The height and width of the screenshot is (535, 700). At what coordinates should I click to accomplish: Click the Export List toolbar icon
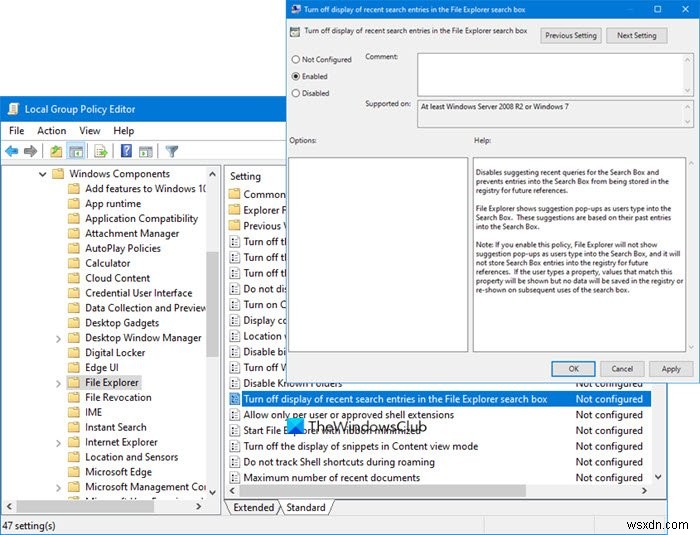pyautogui.click(x=101, y=151)
